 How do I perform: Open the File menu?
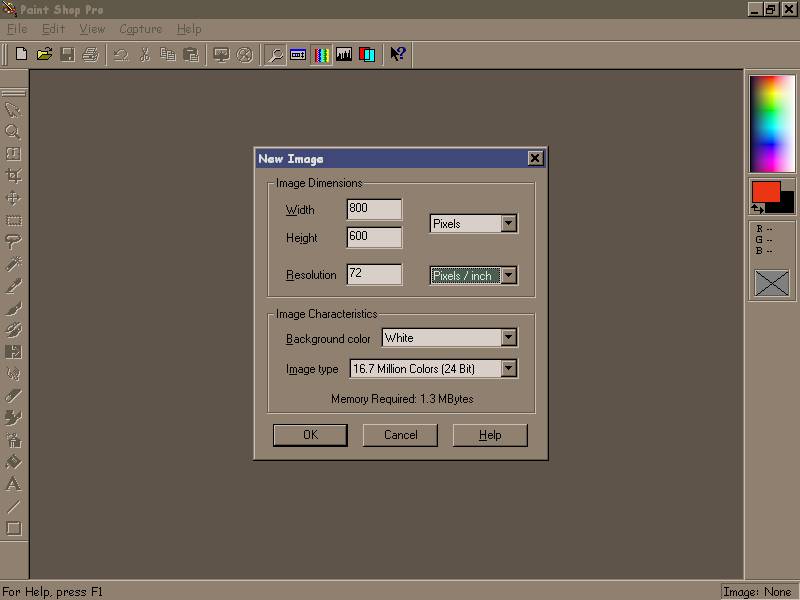click(x=17, y=29)
